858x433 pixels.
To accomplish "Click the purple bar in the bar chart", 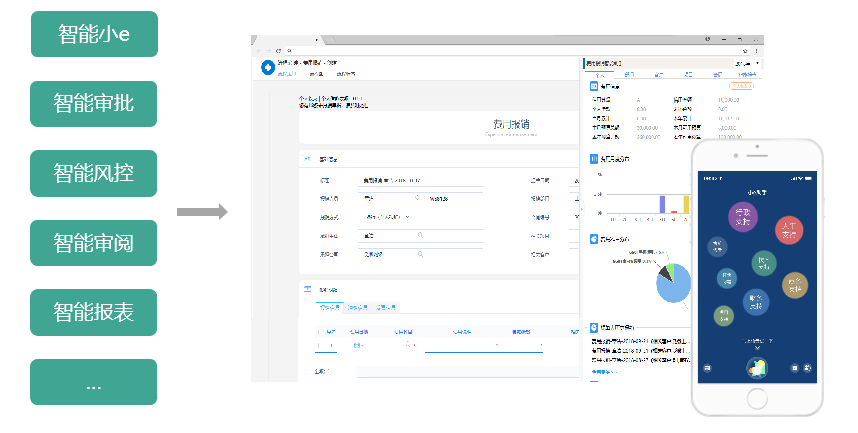I will click(662, 204).
